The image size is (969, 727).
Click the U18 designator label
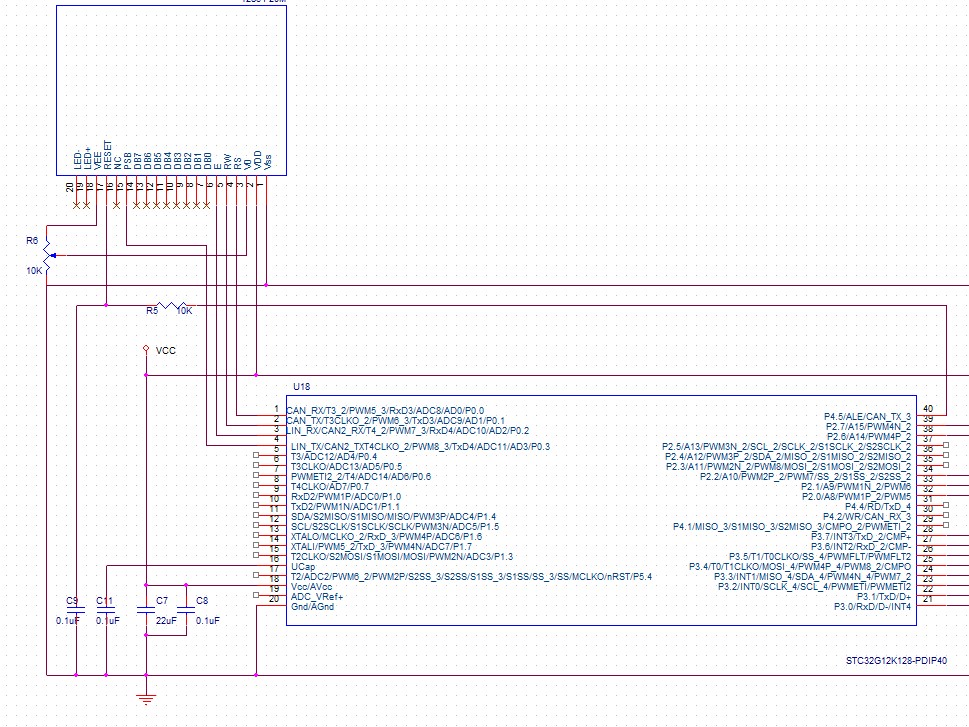302,386
